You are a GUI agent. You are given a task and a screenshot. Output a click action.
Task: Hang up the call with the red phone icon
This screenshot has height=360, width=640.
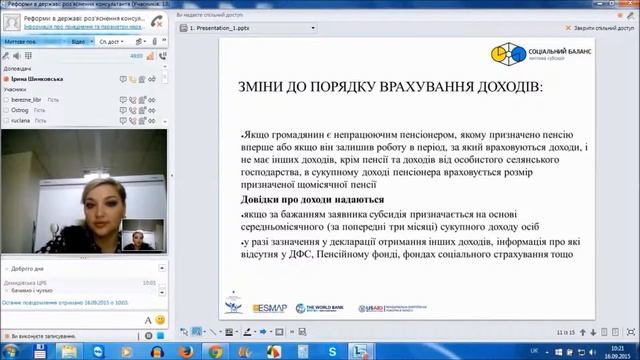pos(157,21)
